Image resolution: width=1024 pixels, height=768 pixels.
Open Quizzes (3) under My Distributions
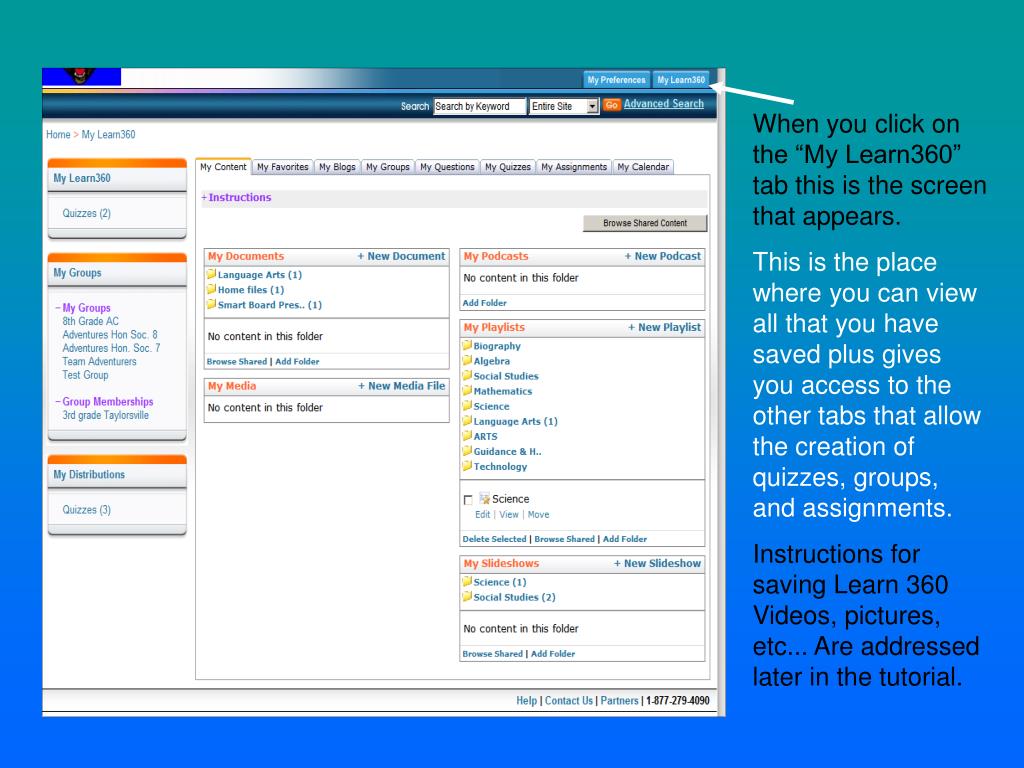click(x=87, y=510)
